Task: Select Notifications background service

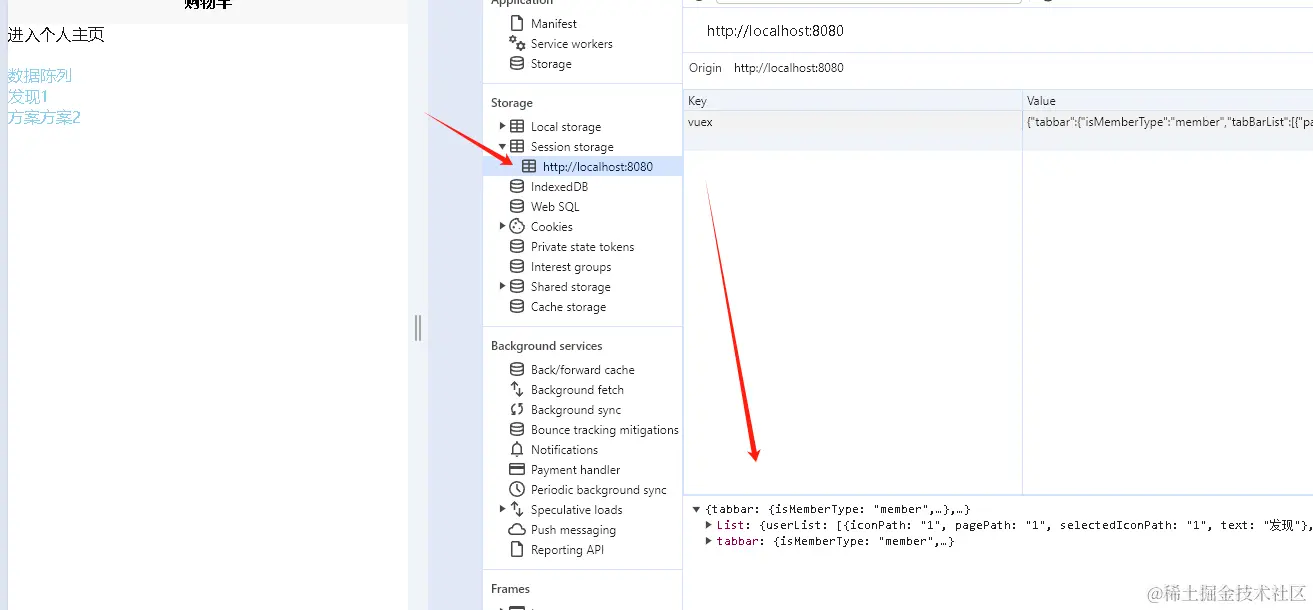Action: pyautogui.click(x=564, y=449)
